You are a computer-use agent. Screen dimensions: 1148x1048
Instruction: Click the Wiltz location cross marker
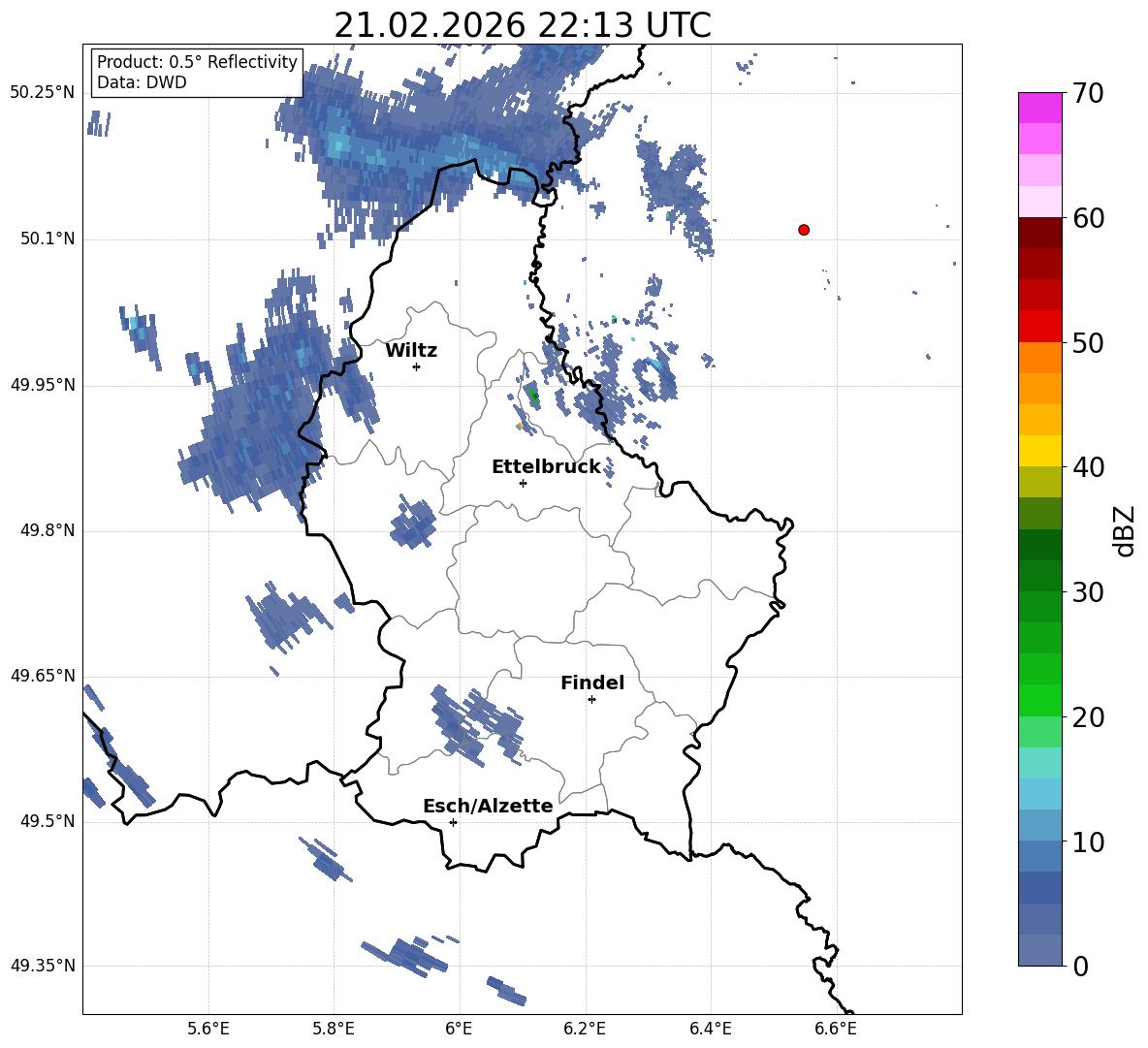click(x=417, y=366)
